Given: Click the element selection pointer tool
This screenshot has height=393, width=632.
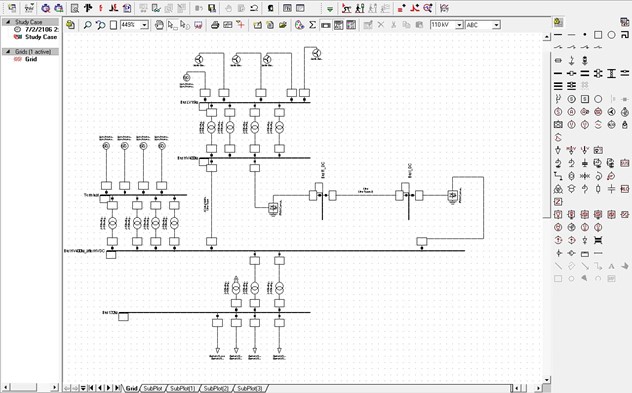Looking at the screenshot, I should point(172,25).
